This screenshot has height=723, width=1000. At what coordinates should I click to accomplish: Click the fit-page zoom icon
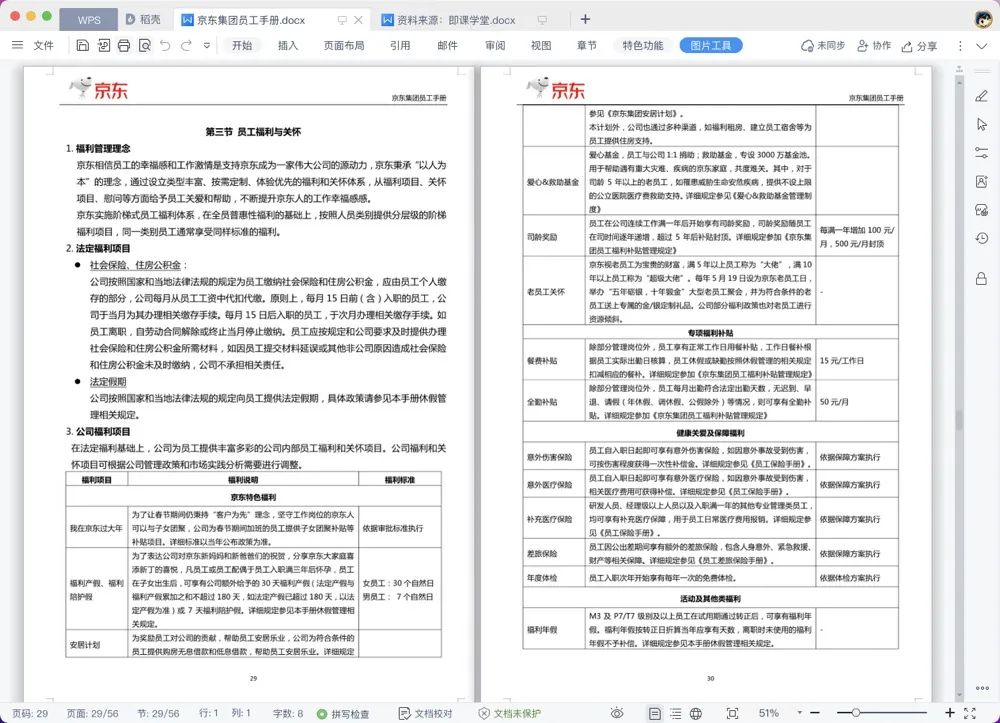point(732,713)
